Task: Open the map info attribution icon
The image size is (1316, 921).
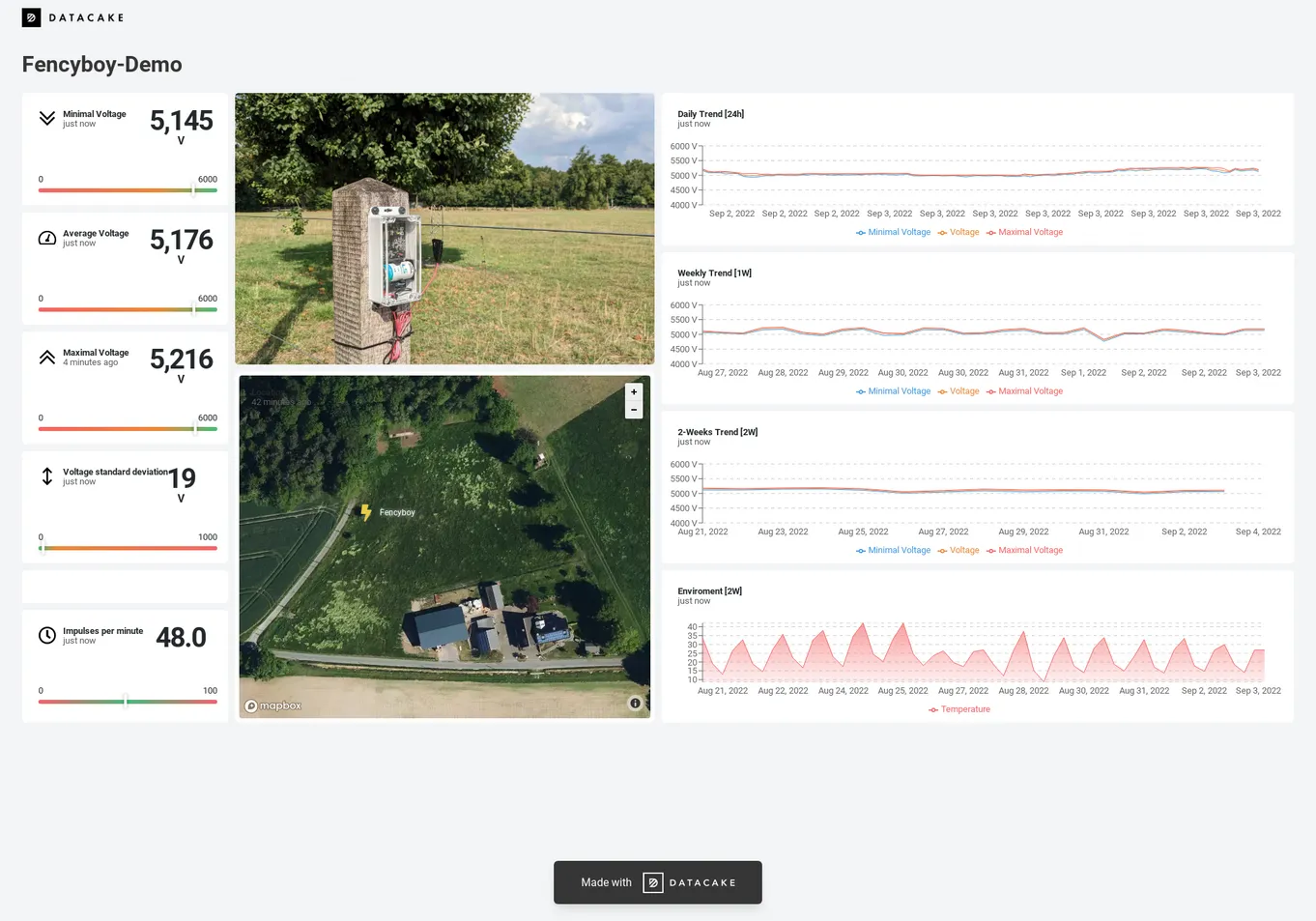Action: pyautogui.click(x=635, y=703)
